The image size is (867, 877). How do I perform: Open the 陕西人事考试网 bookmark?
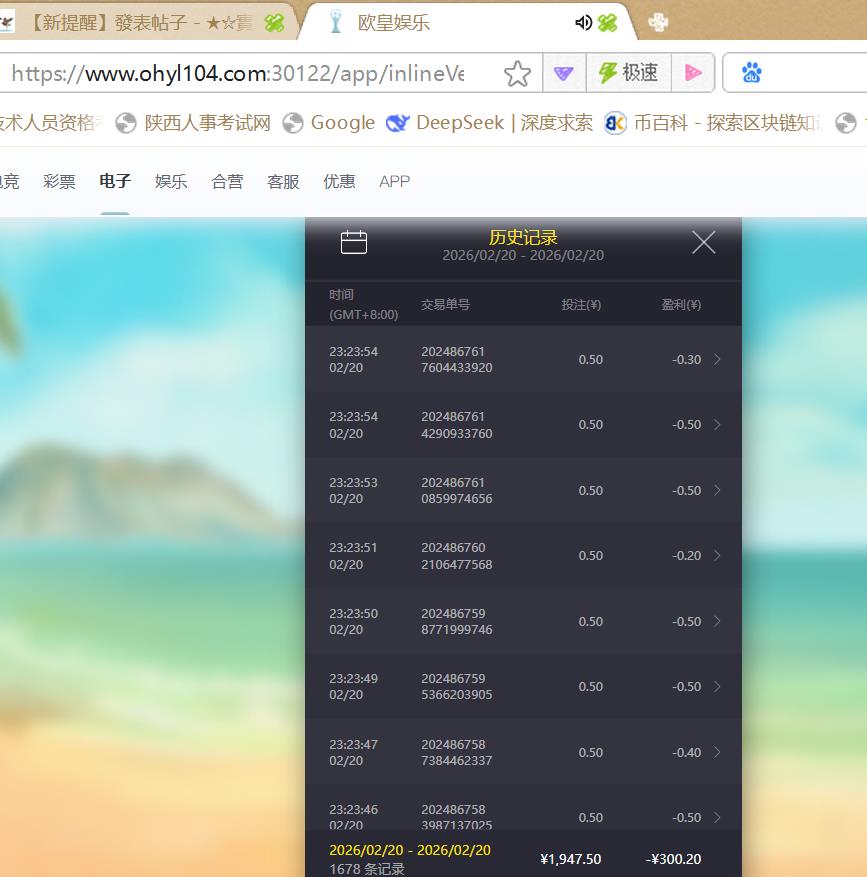click(x=186, y=123)
